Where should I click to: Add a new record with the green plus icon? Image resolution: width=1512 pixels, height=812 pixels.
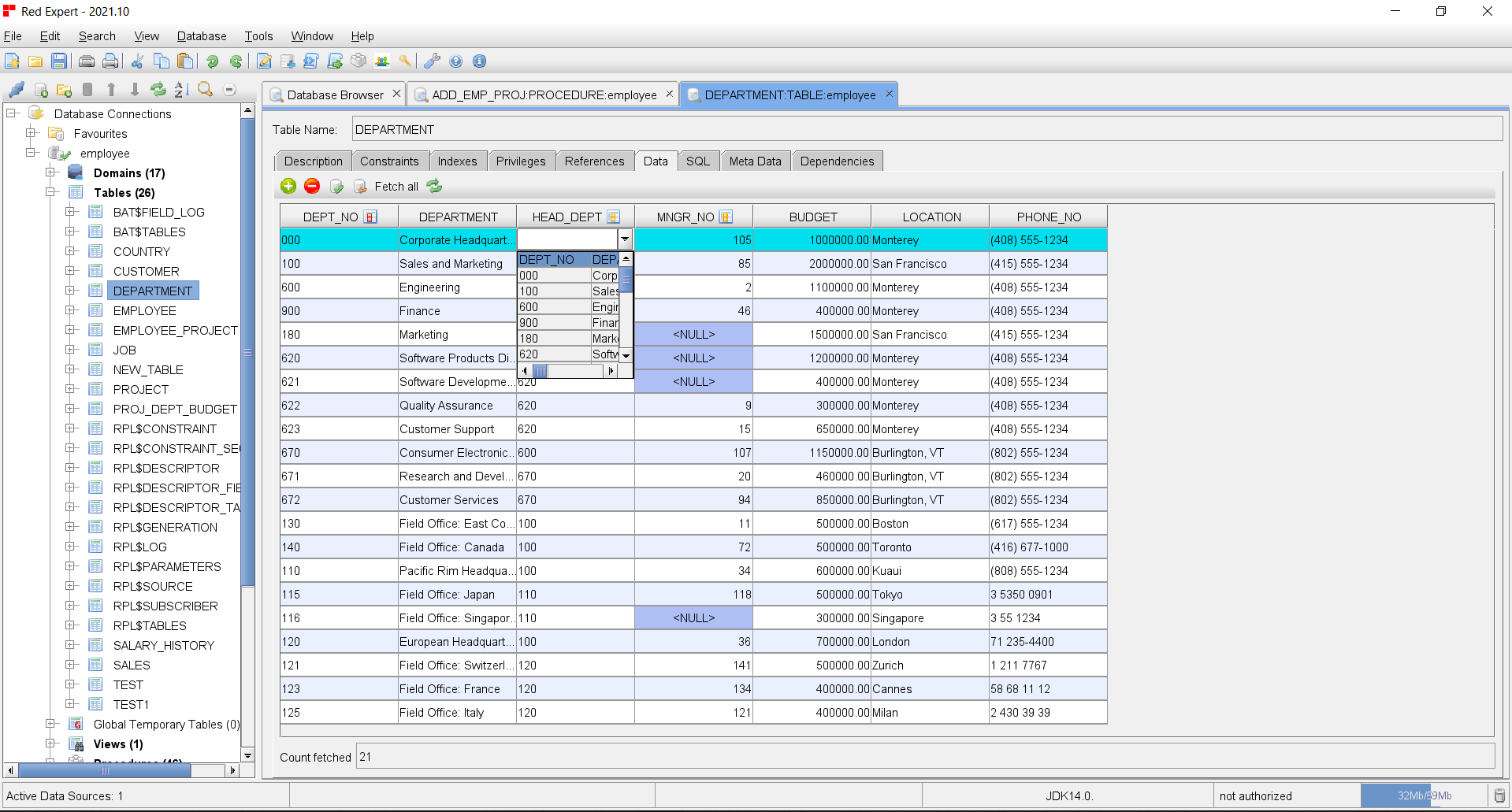tap(288, 186)
